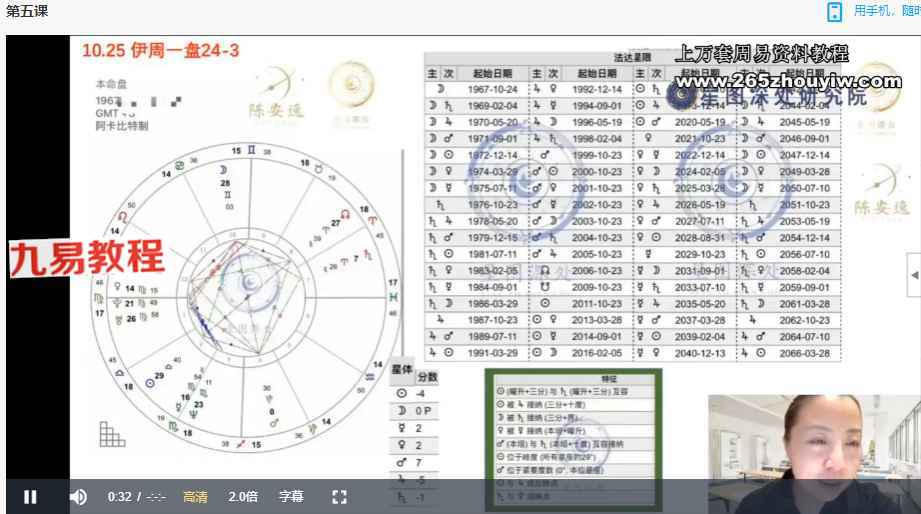Mute the video volume speaker icon
Screen dimensions: 921x514
[78, 496]
